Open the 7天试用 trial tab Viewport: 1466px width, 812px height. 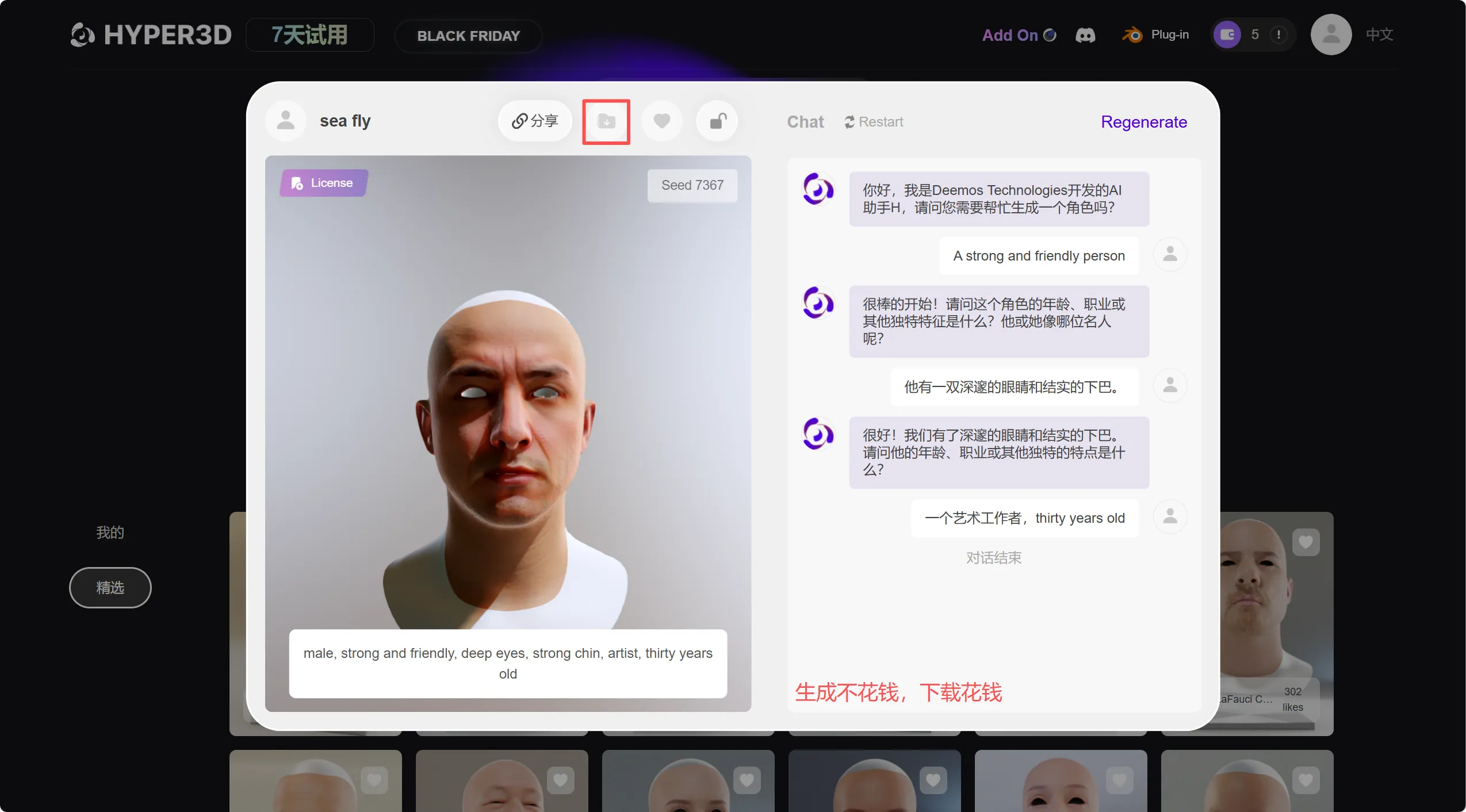point(309,35)
